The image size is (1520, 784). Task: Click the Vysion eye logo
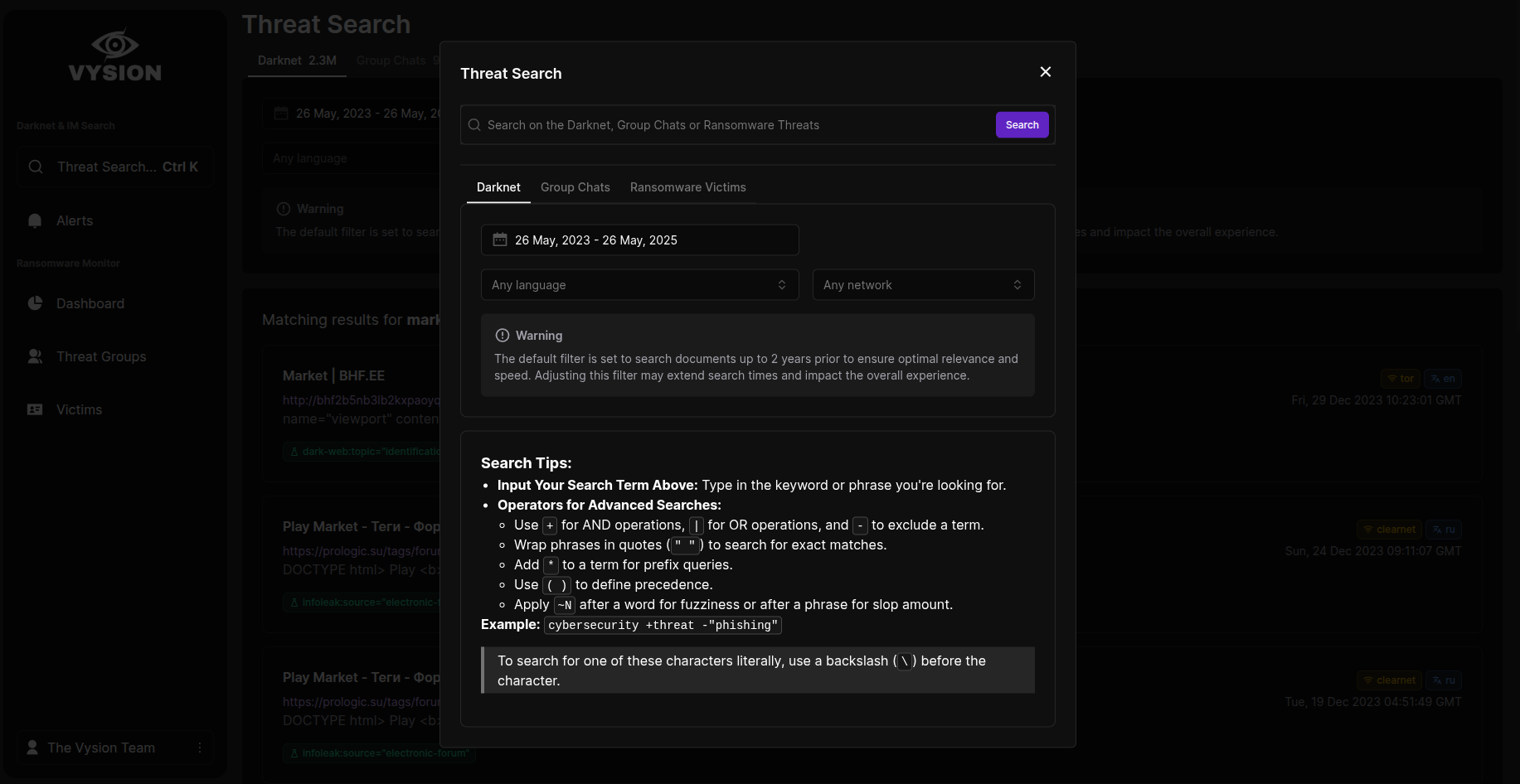coord(114,45)
